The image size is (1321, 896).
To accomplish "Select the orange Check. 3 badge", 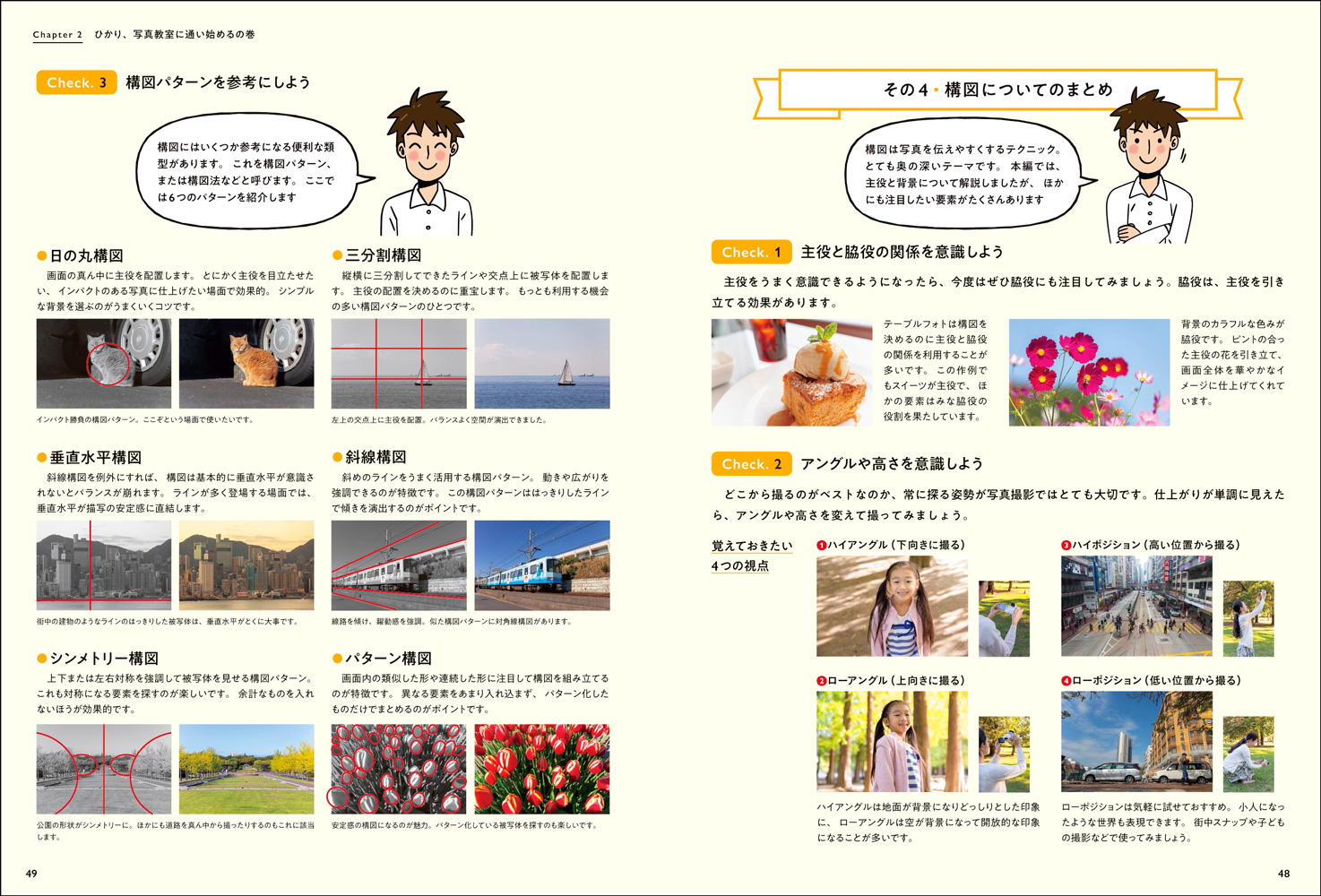I will 76,82.
